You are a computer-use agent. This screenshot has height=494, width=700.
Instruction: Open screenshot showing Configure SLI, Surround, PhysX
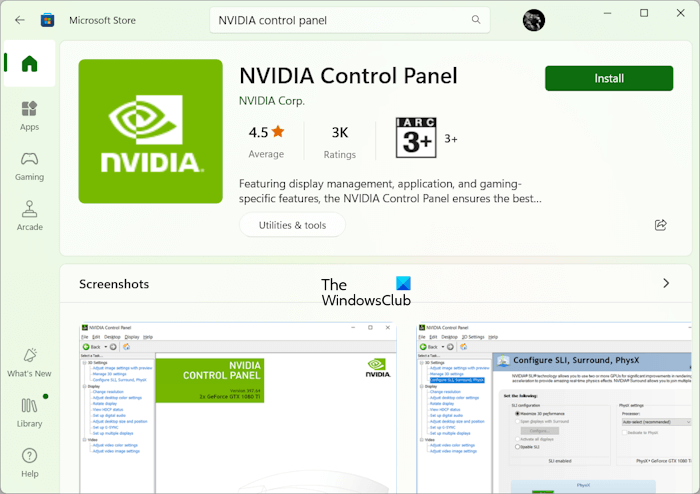tap(554, 408)
